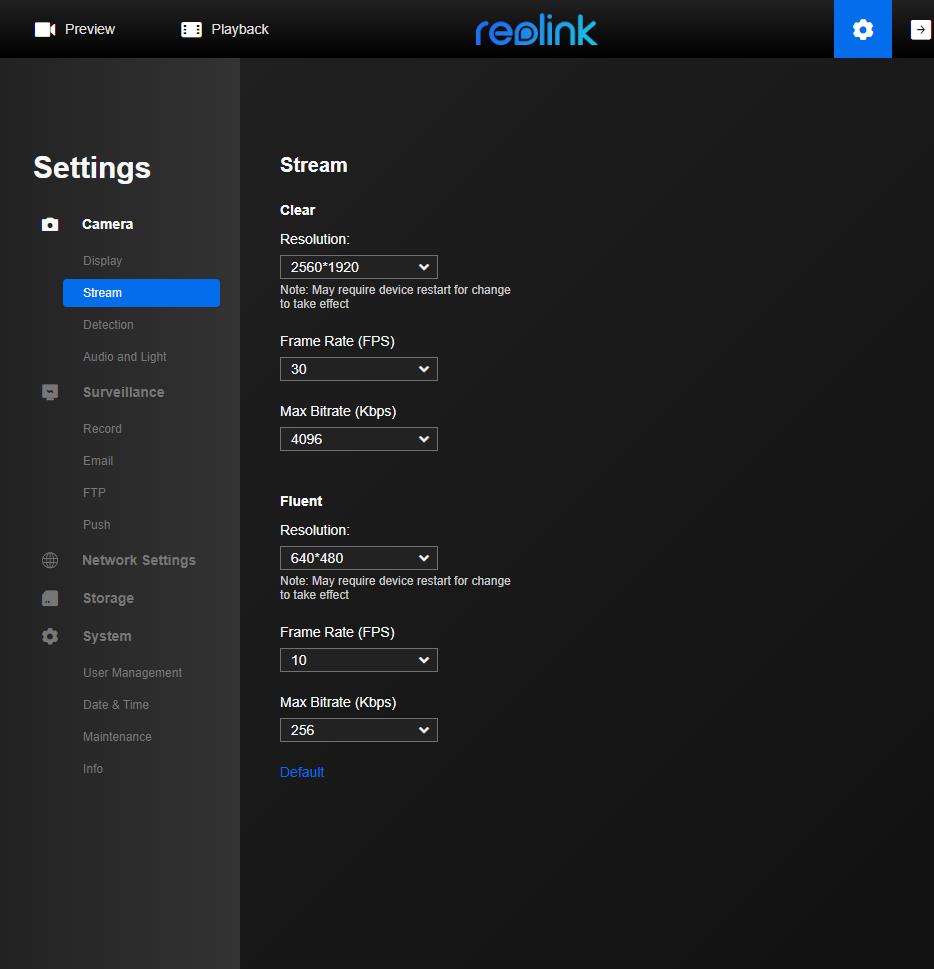The image size is (934, 969).
Task: Click the Playback film icon
Action: pos(191,29)
